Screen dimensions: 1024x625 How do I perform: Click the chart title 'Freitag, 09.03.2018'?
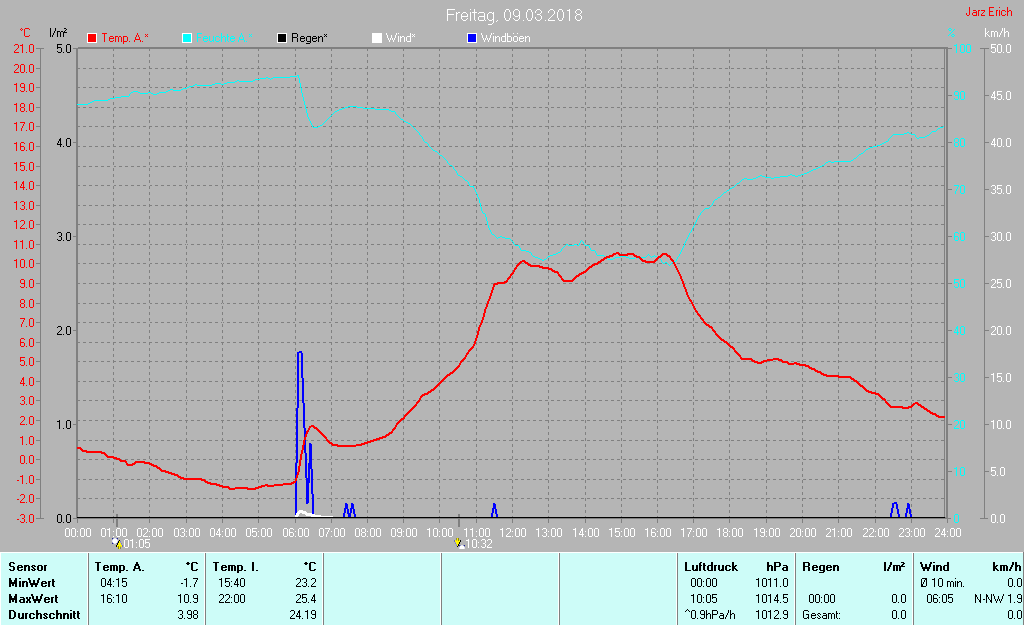[x=514, y=15]
